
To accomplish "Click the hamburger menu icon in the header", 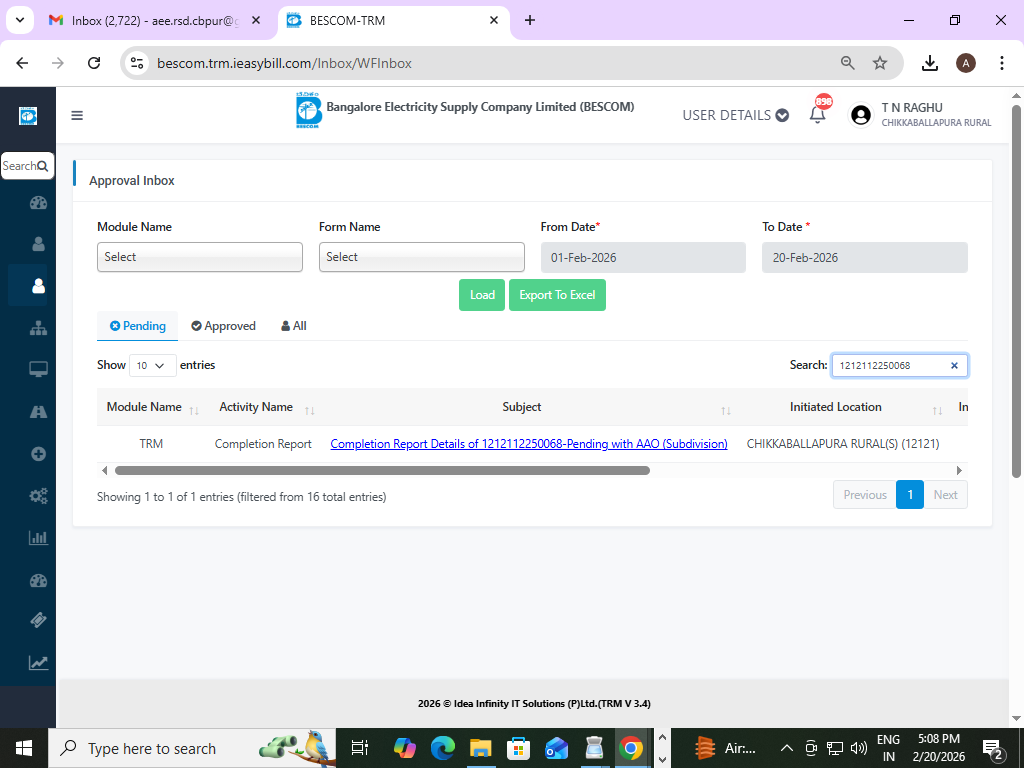I will pyautogui.click(x=77, y=116).
